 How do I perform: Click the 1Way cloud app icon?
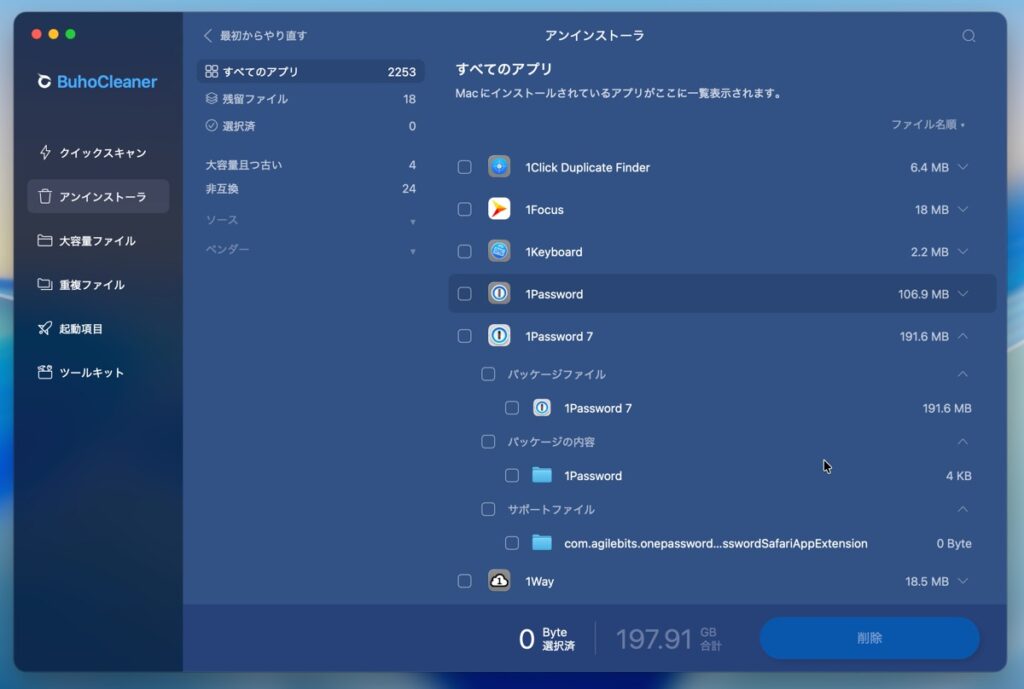click(499, 581)
